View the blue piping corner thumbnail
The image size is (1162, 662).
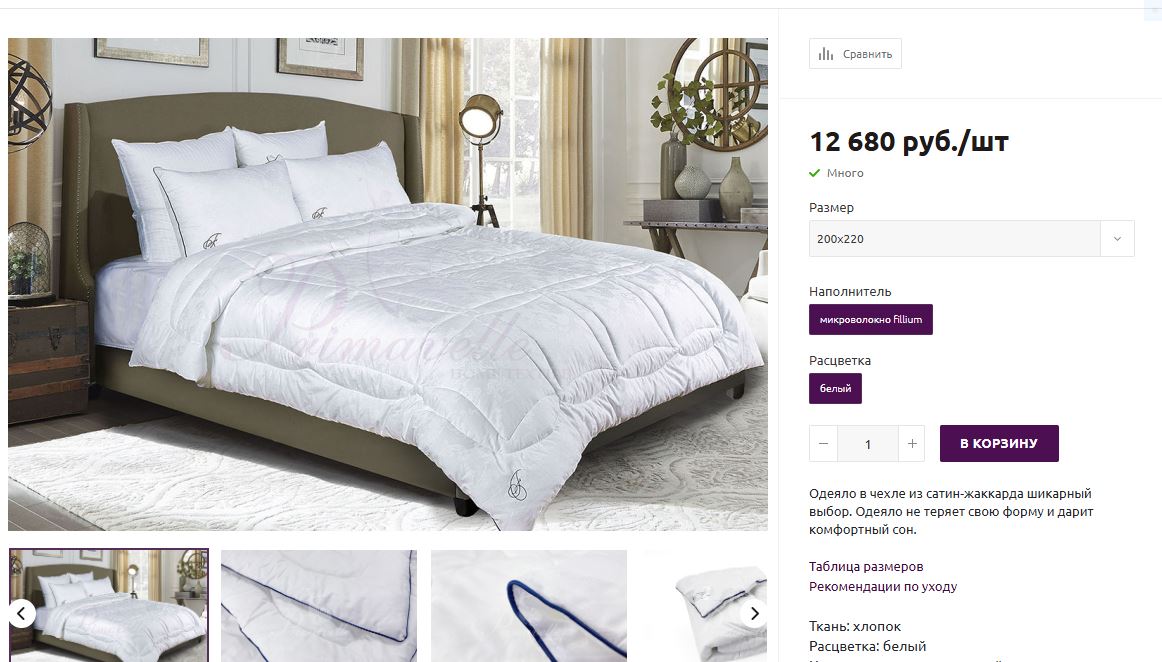[319, 606]
